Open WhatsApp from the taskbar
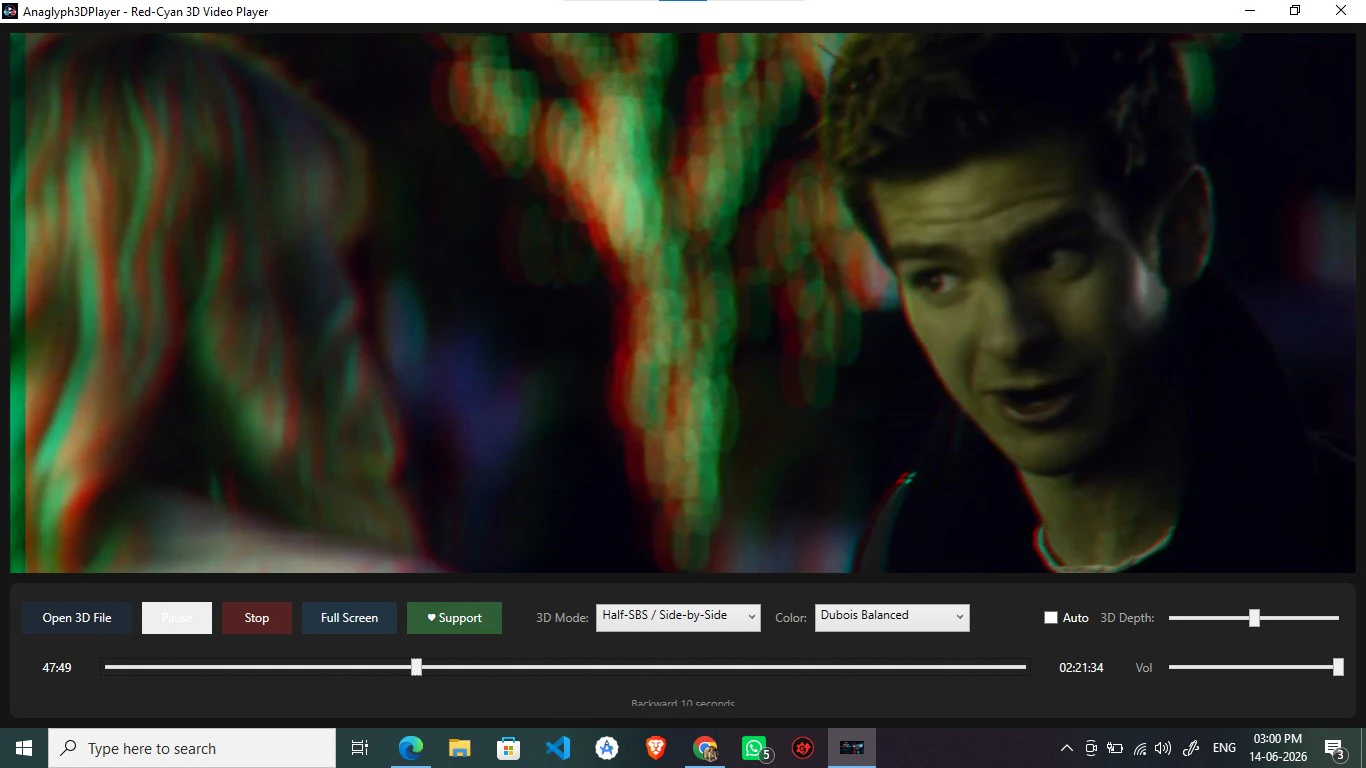 tap(754, 748)
